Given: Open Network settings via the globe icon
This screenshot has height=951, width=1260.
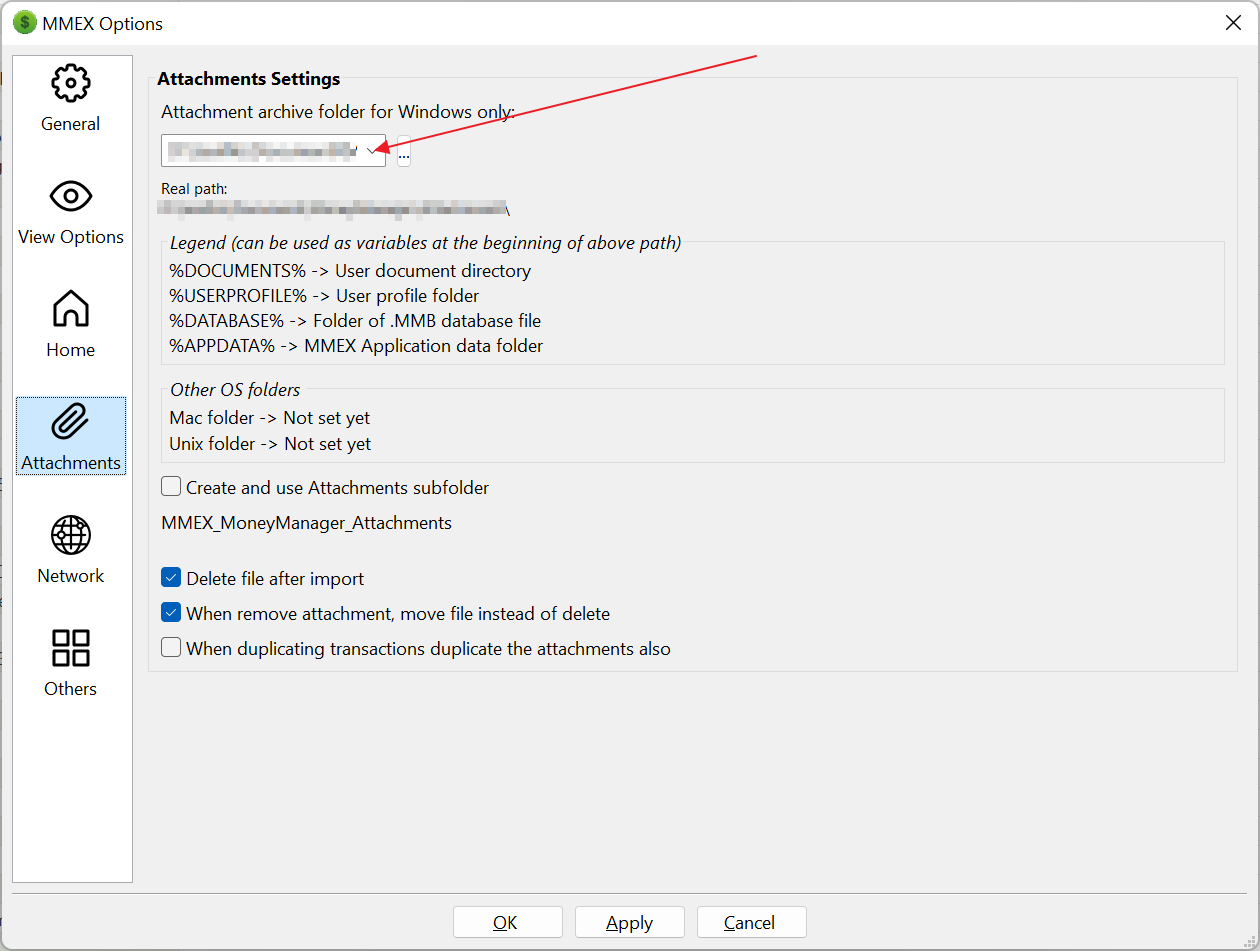Looking at the screenshot, I should click(x=70, y=536).
